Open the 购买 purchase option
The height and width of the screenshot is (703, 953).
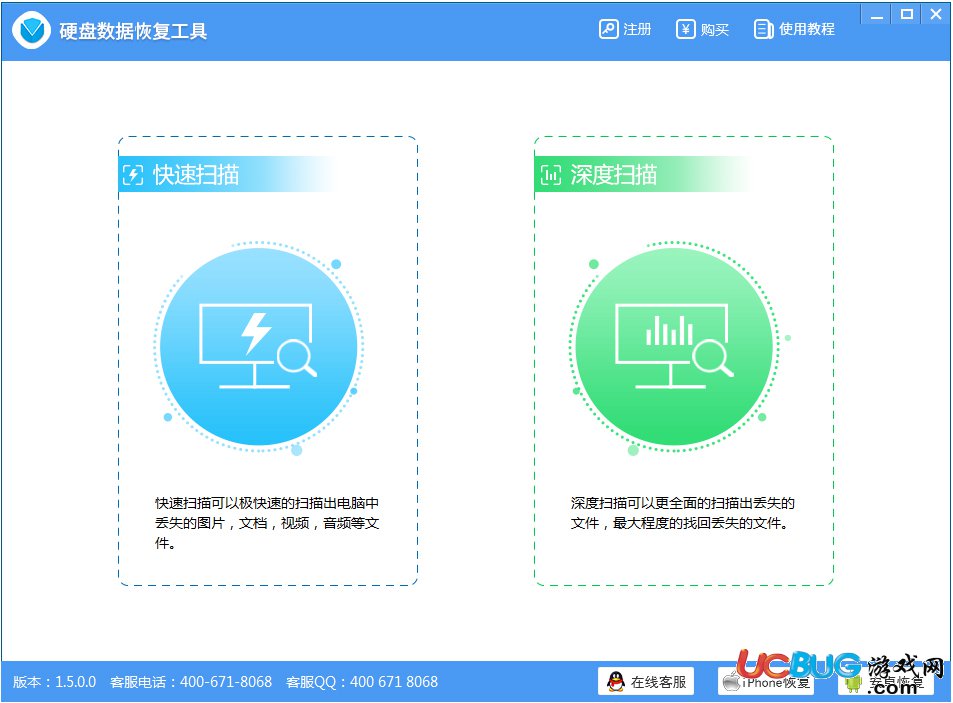tap(703, 29)
